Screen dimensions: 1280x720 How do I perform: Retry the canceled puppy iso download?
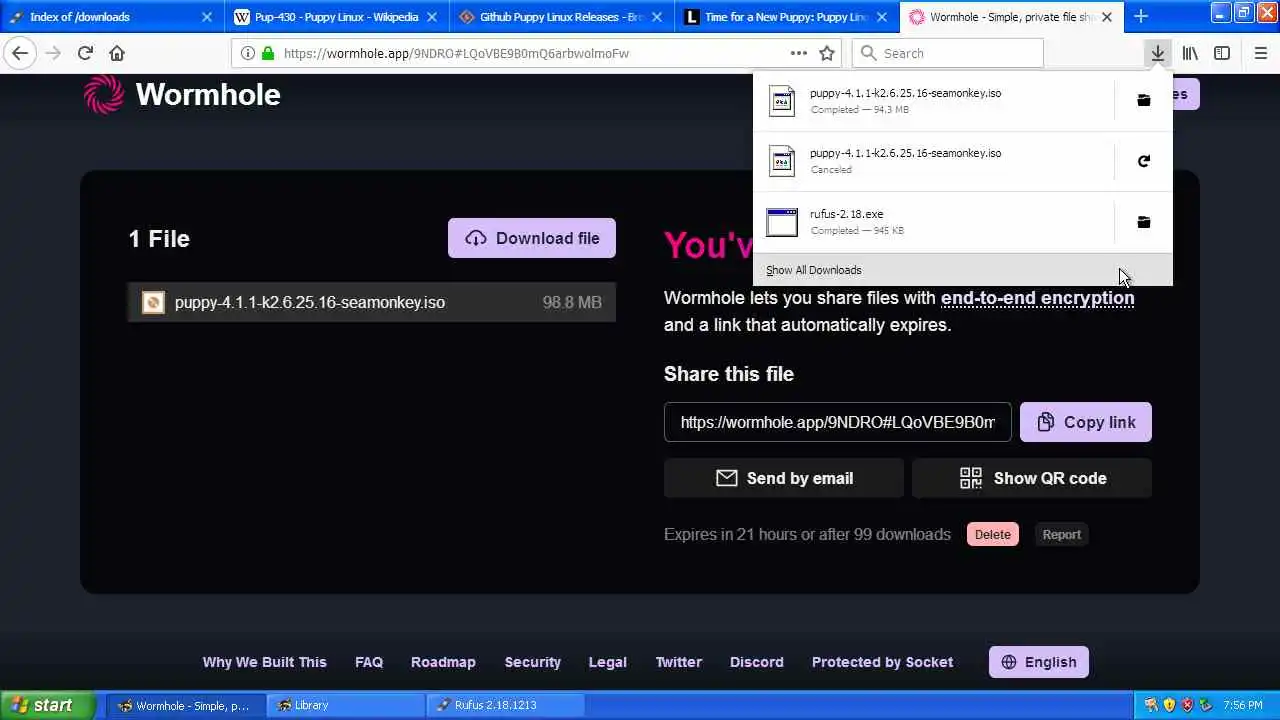(1144, 161)
